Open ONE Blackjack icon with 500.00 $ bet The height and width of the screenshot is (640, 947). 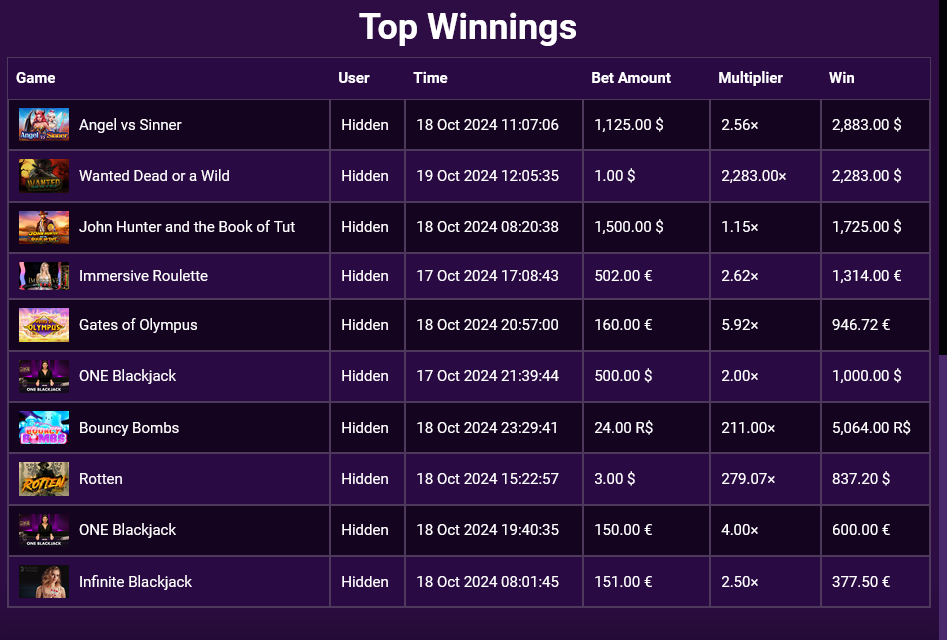click(x=43, y=376)
